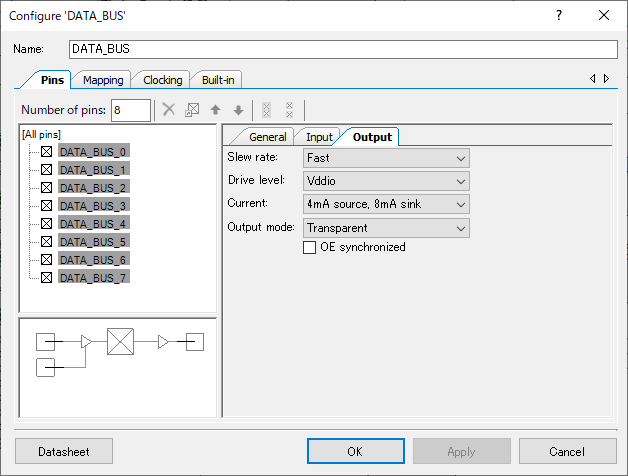This screenshot has height=476, width=628.
Task: Expand the Current dropdown
Action: click(386, 204)
